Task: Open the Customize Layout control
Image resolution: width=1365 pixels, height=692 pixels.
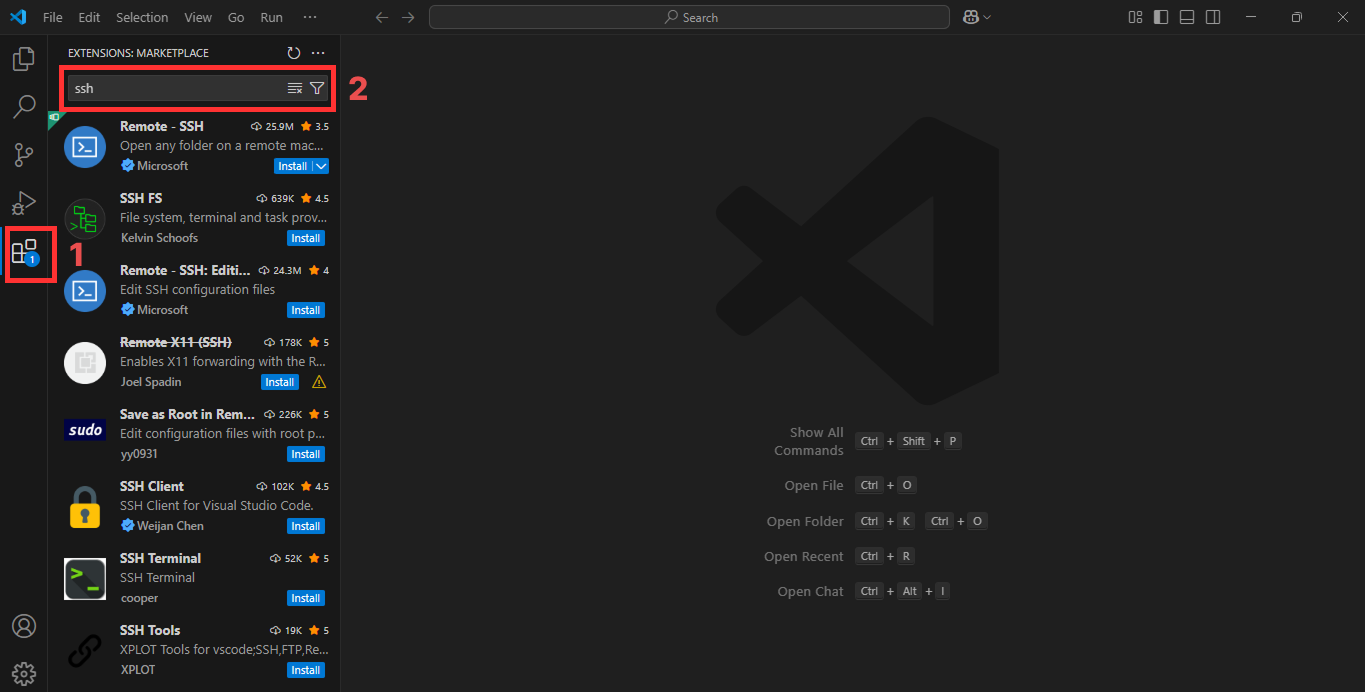Action: point(1134,17)
